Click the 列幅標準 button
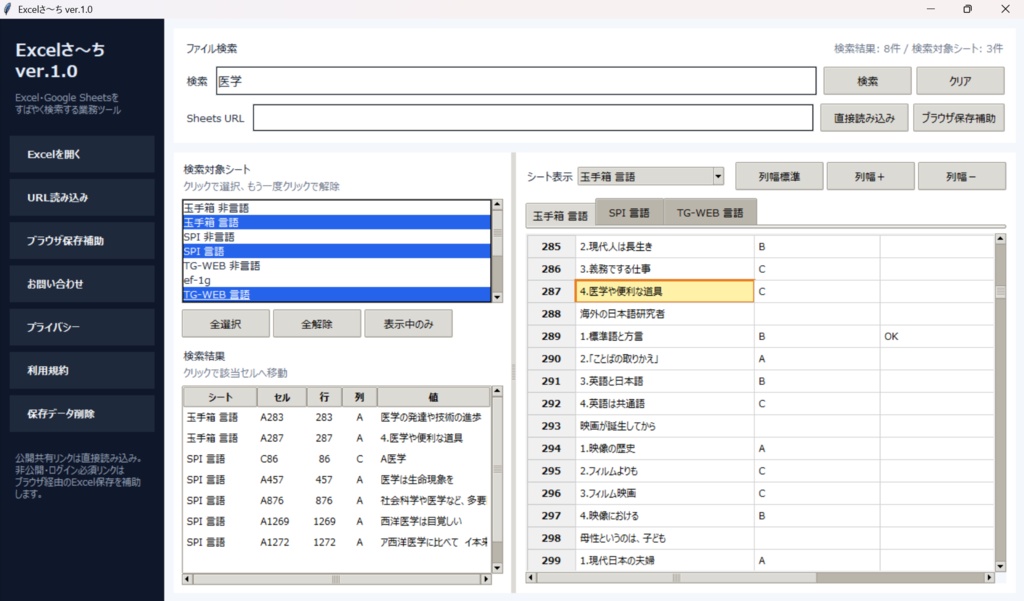The width and height of the screenshot is (1024, 601). [779, 176]
